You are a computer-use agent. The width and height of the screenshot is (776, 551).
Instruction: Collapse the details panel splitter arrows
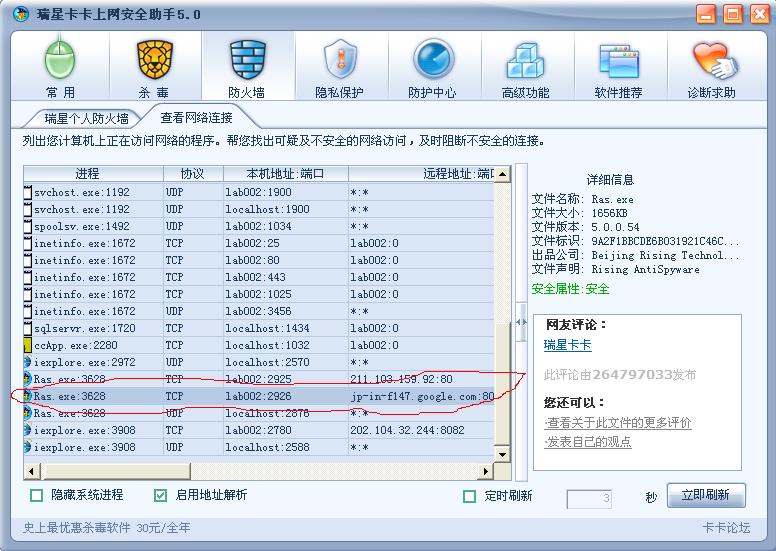coord(521,322)
